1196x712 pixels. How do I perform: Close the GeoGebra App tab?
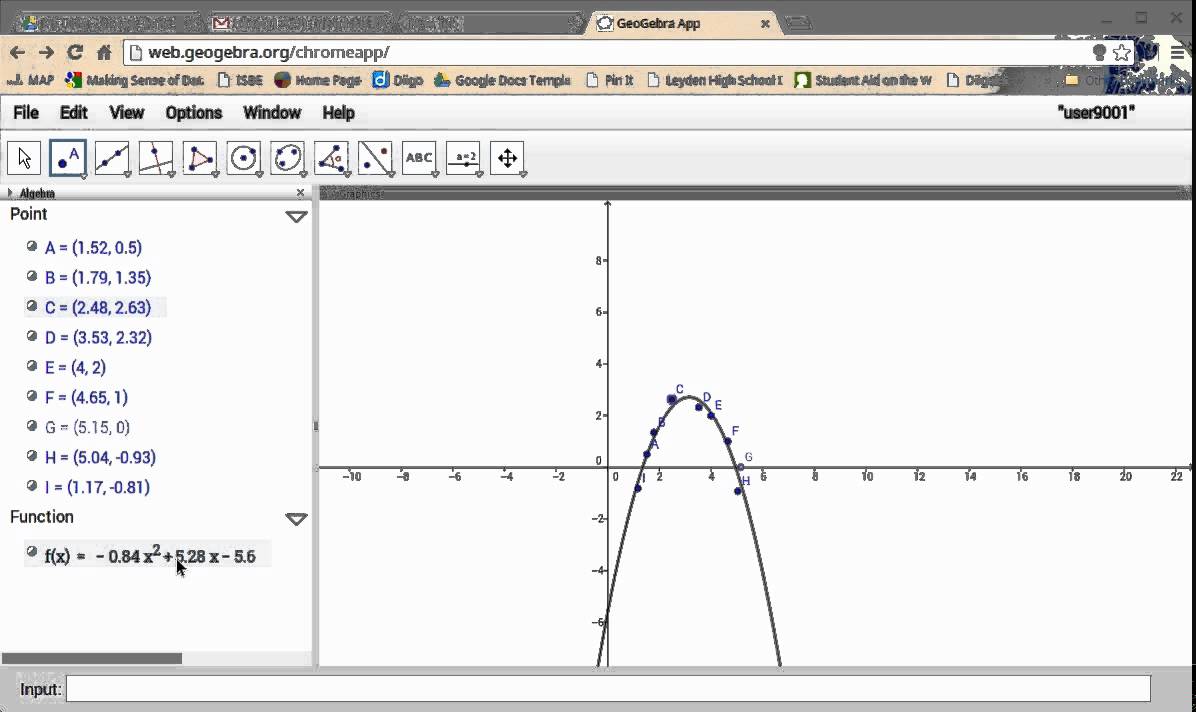pos(765,24)
